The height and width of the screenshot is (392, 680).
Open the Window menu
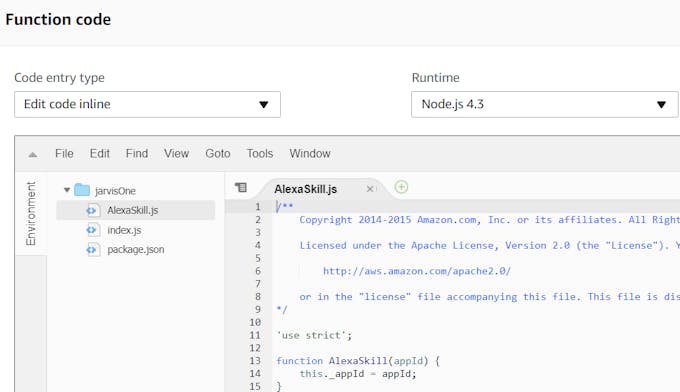[x=310, y=154]
